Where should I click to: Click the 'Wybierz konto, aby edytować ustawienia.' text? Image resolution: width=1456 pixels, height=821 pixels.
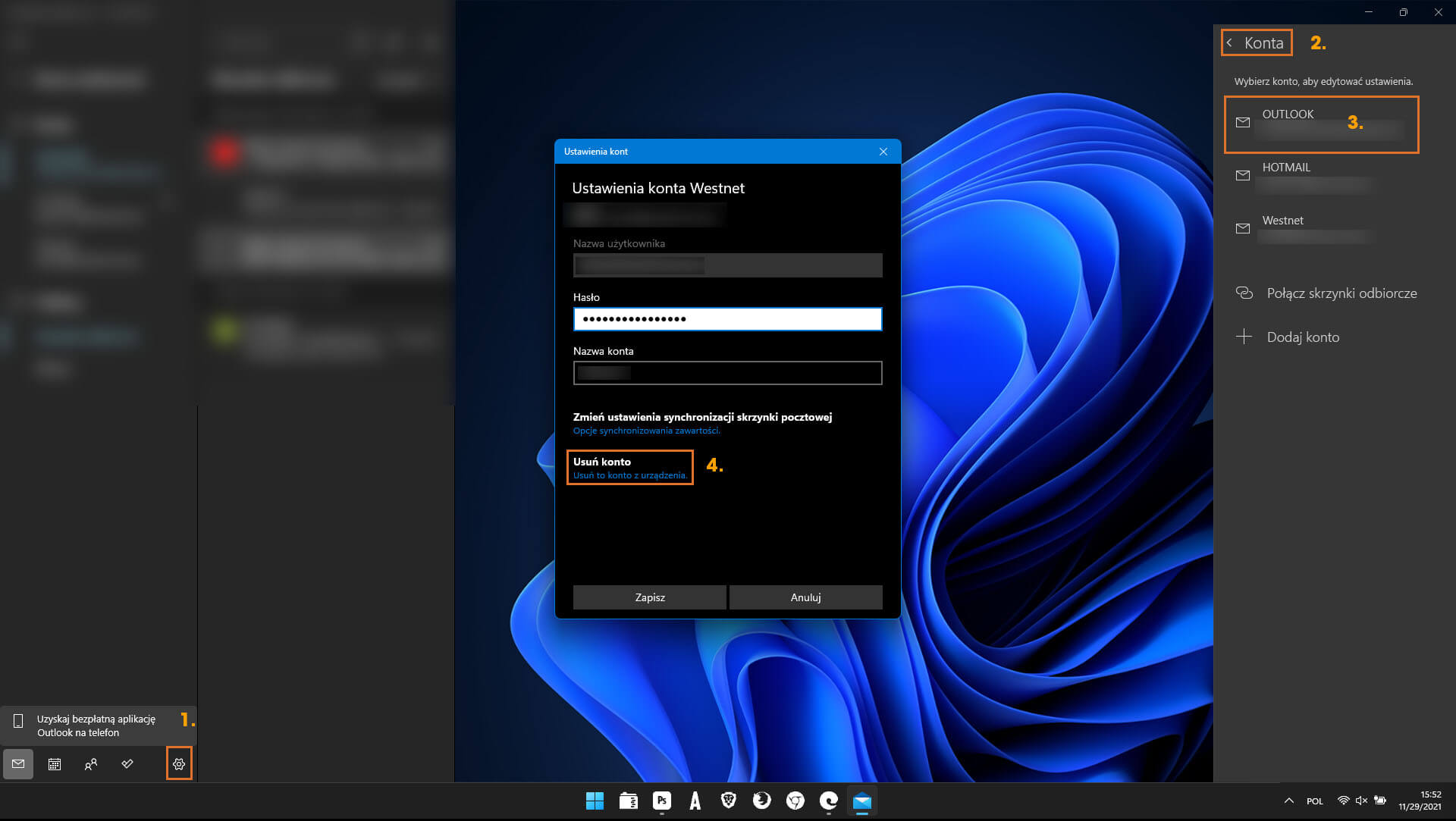click(x=1323, y=81)
